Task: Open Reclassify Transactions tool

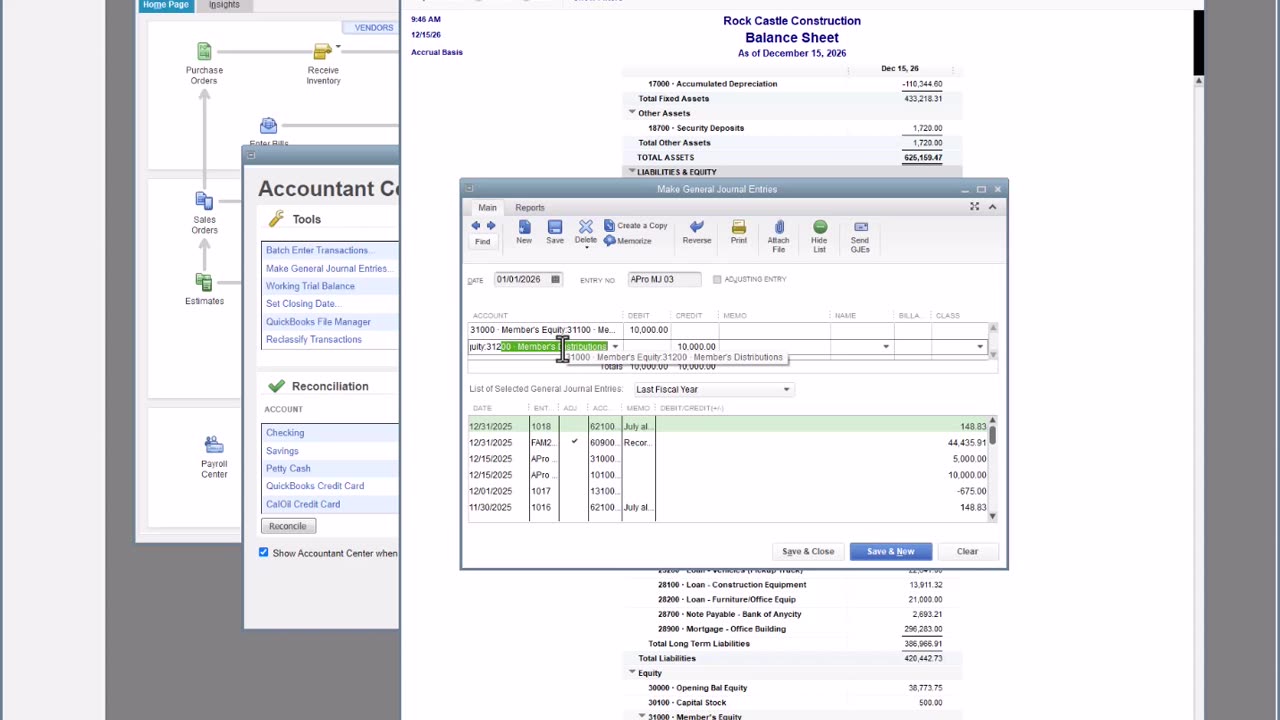Action: pos(314,339)
